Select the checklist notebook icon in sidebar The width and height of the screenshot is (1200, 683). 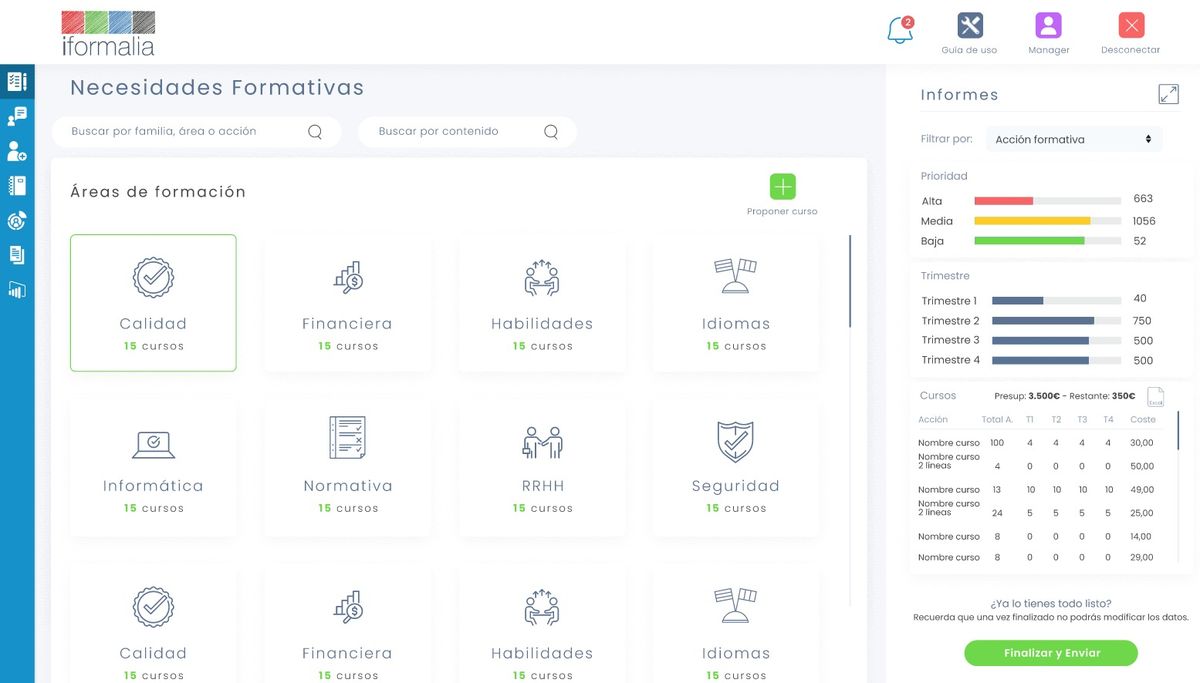(17, 81)
